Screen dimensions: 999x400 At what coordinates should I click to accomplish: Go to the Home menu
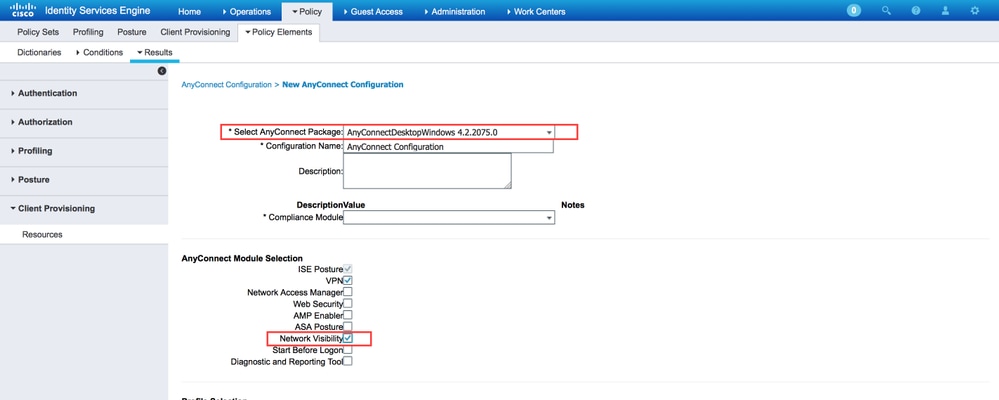189,11
